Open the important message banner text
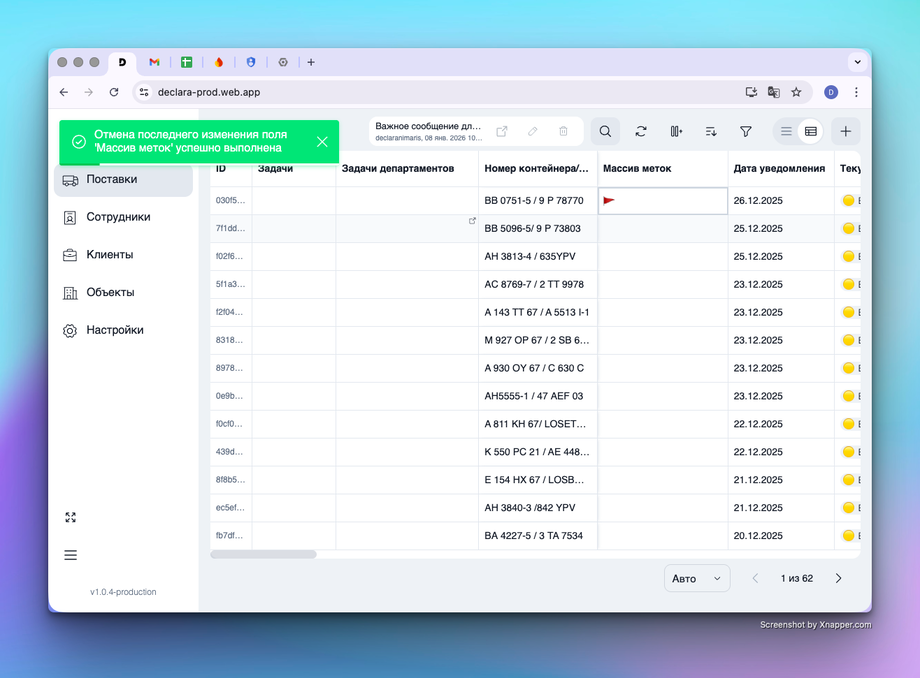Viewport: 920px width, 678px height. tap(428, 131)
